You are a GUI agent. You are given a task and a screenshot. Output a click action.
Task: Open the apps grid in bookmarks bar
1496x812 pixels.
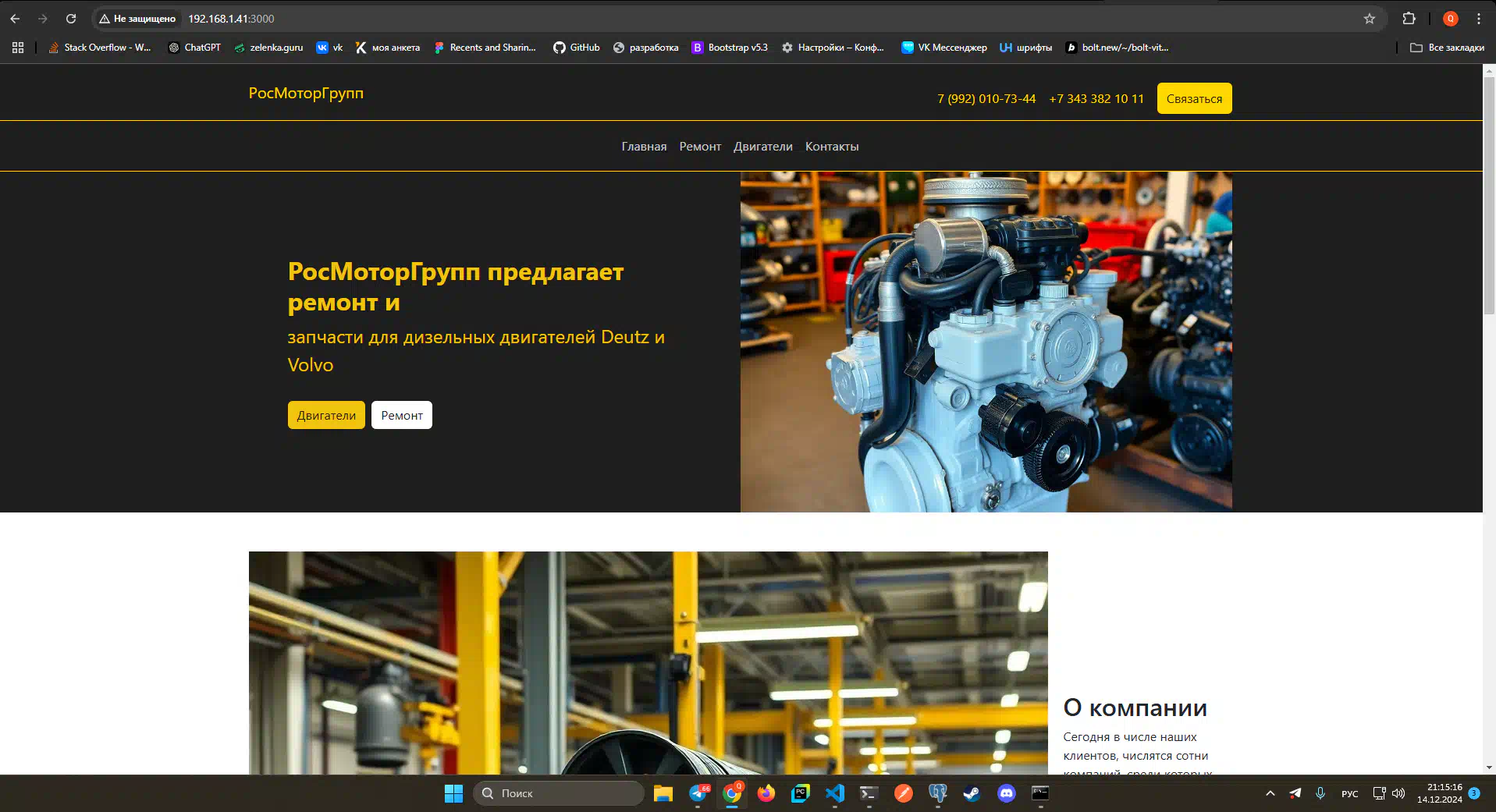[x=18, y=48]
